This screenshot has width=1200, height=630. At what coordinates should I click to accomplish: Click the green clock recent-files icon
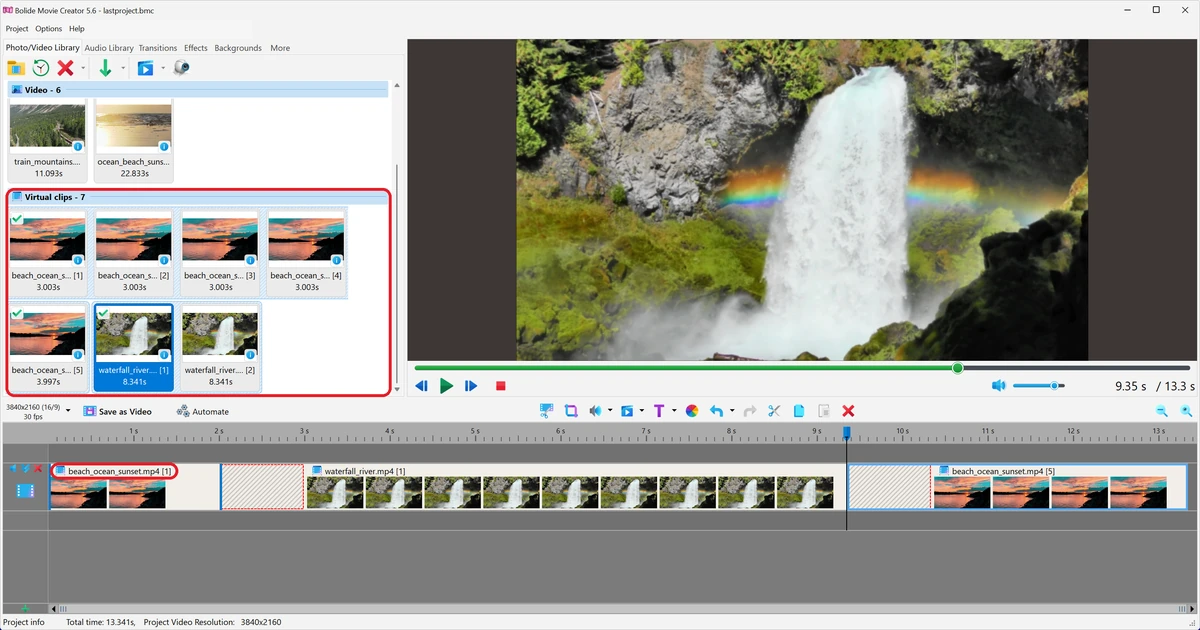point(41,68)
